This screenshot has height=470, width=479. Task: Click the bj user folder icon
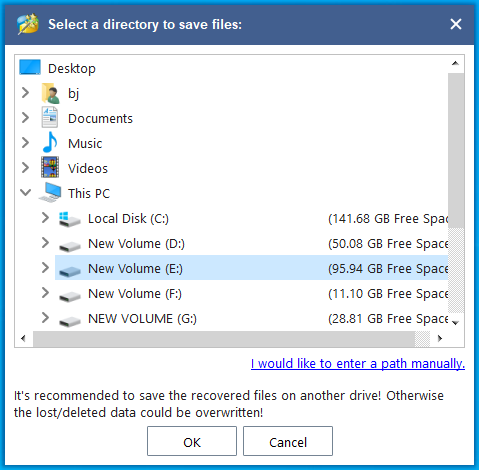50,93
